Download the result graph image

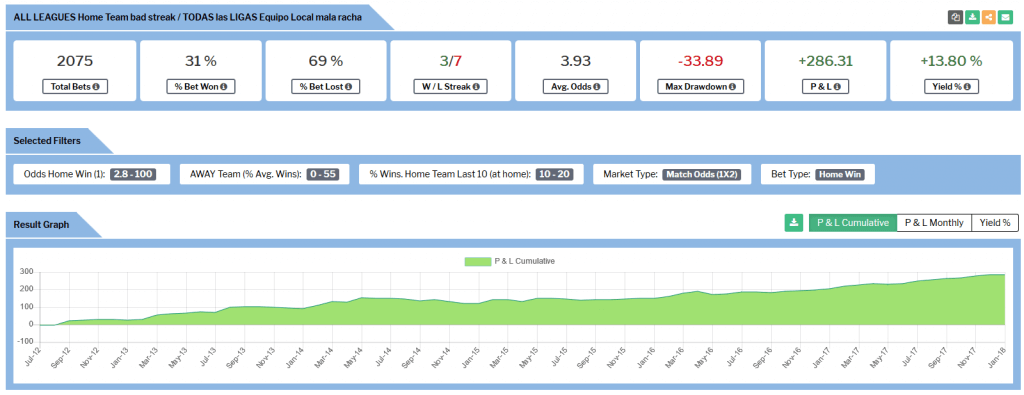click(793, 223)
